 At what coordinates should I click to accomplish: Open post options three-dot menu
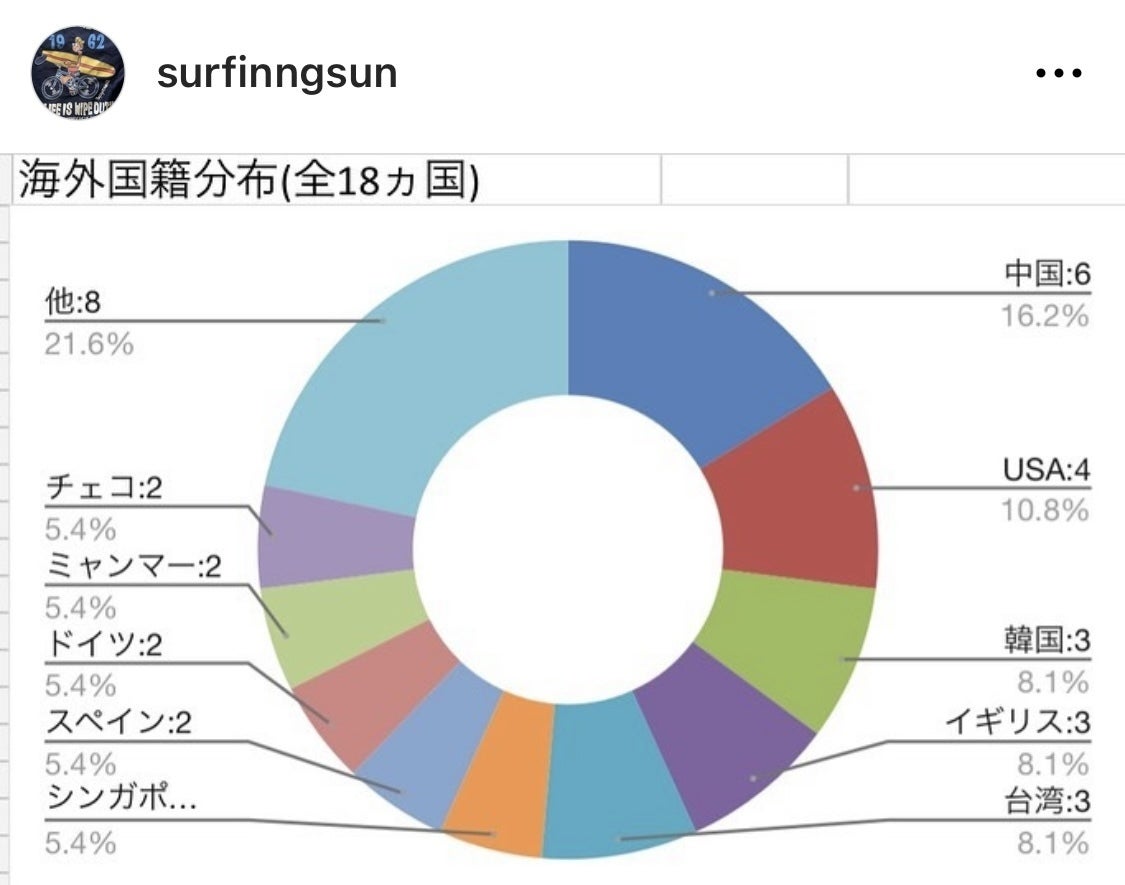pos(1059,74)
